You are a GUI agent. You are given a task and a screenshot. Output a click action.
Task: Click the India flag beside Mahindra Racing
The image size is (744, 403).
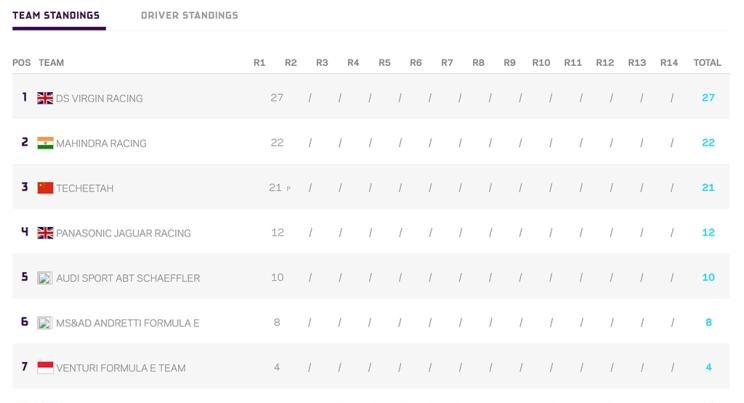click(45, 143)
